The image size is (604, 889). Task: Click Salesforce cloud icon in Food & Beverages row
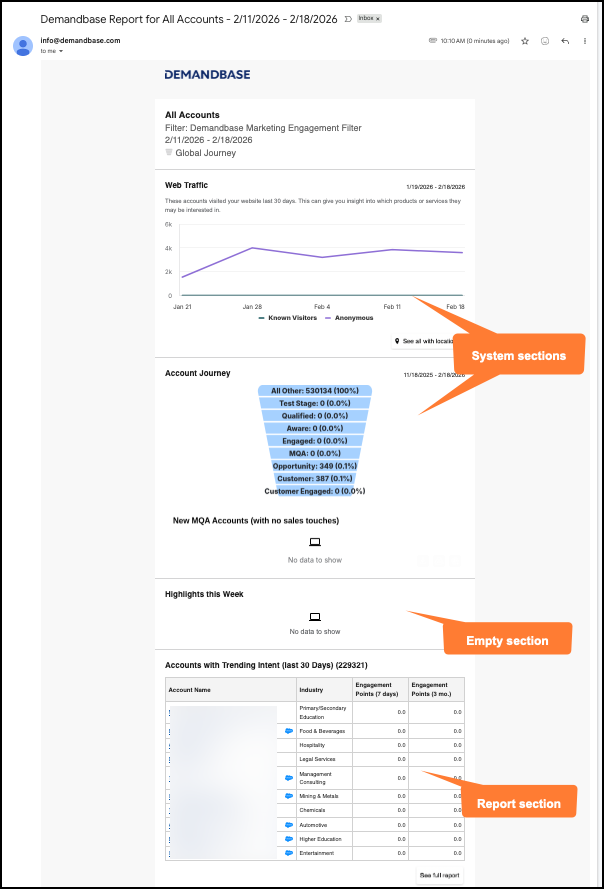click(x=289, y=731)
